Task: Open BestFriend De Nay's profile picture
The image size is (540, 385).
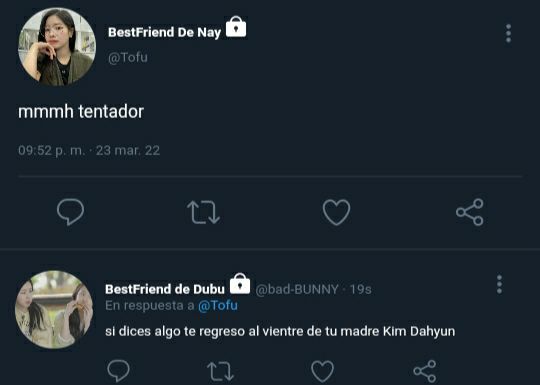Action: (57, 46)
